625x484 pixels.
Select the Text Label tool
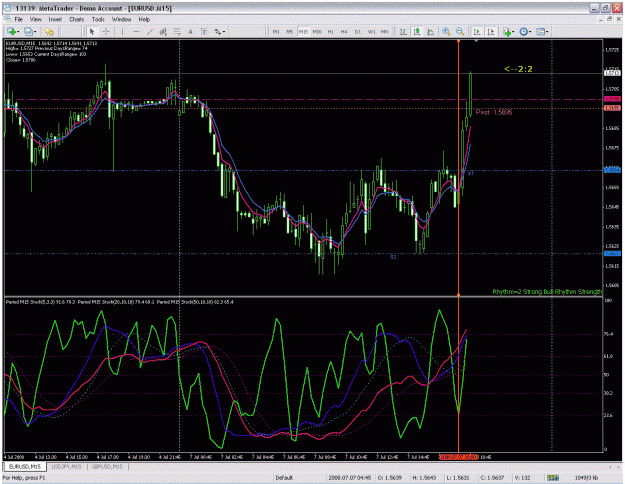tap(204, 31)
